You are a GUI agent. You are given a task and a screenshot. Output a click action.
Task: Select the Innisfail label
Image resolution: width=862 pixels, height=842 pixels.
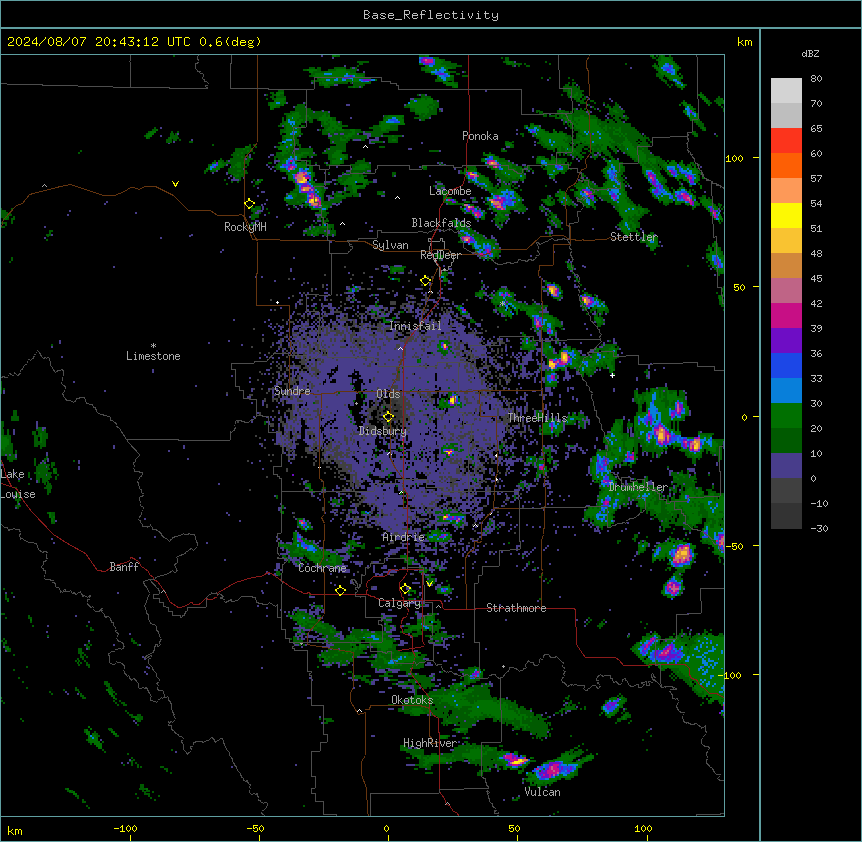pos(415,326)
